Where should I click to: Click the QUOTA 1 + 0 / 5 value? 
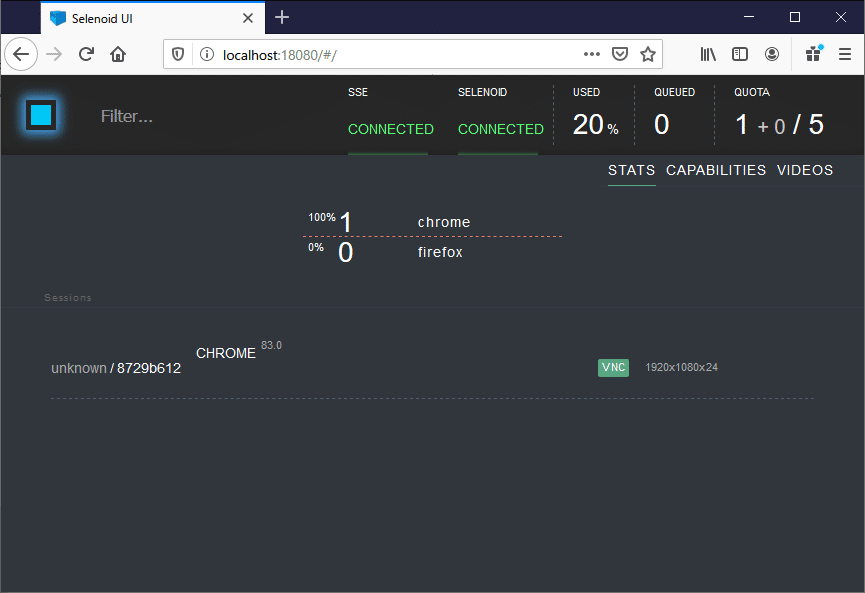[779, 125]
